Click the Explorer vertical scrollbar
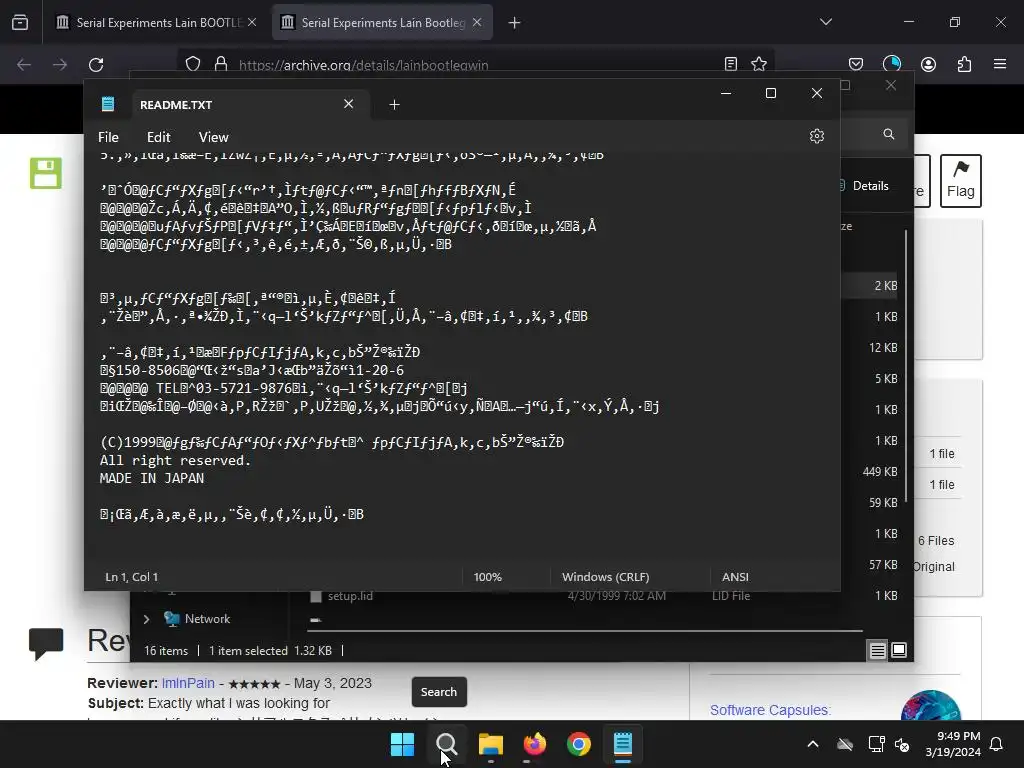This screenshot has width=1024, height=768. pos(906,366)
